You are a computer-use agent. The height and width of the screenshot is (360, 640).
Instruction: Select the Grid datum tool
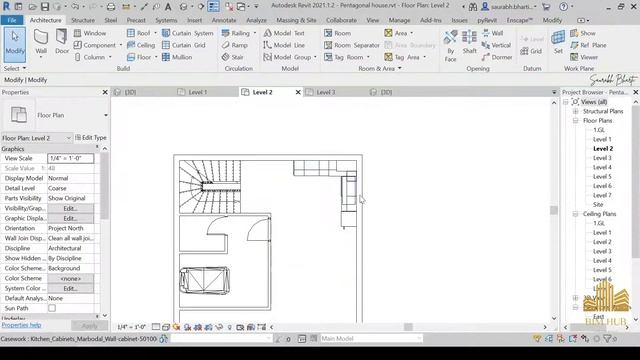tap(531, 51)
